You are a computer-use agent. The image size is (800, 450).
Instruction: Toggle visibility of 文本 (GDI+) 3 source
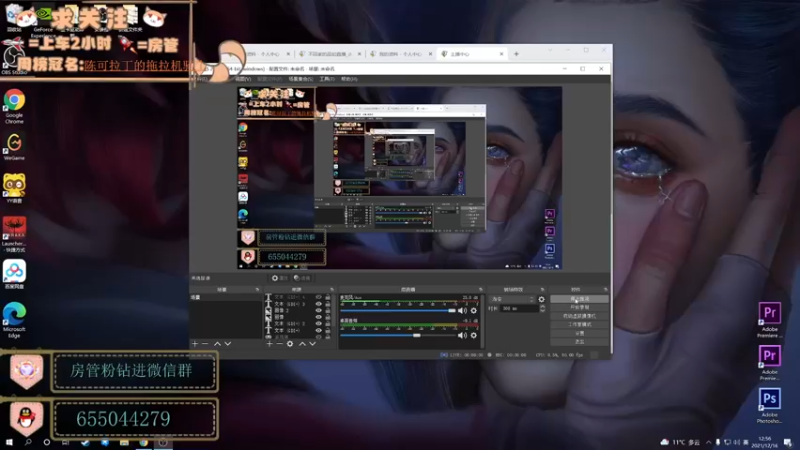318,304
